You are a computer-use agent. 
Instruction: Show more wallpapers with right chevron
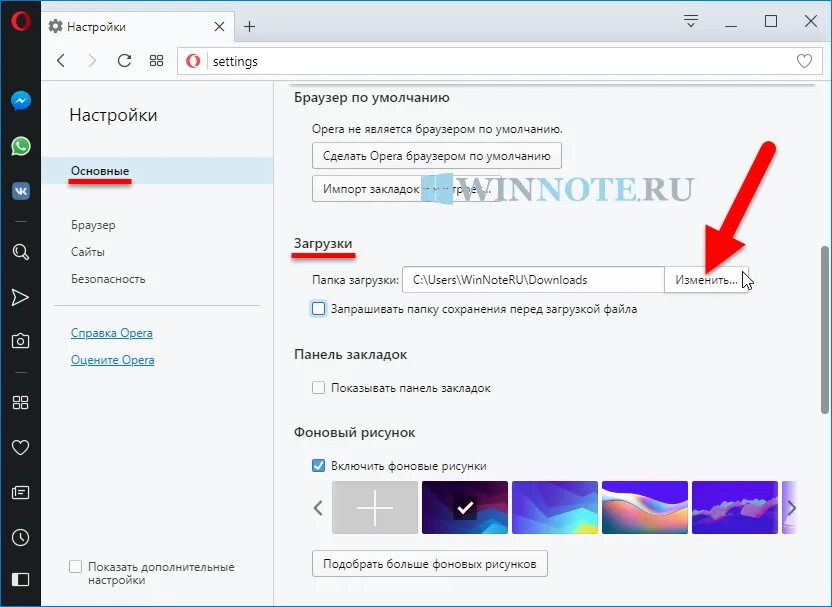pyautogui.click(x=791, y=508)
